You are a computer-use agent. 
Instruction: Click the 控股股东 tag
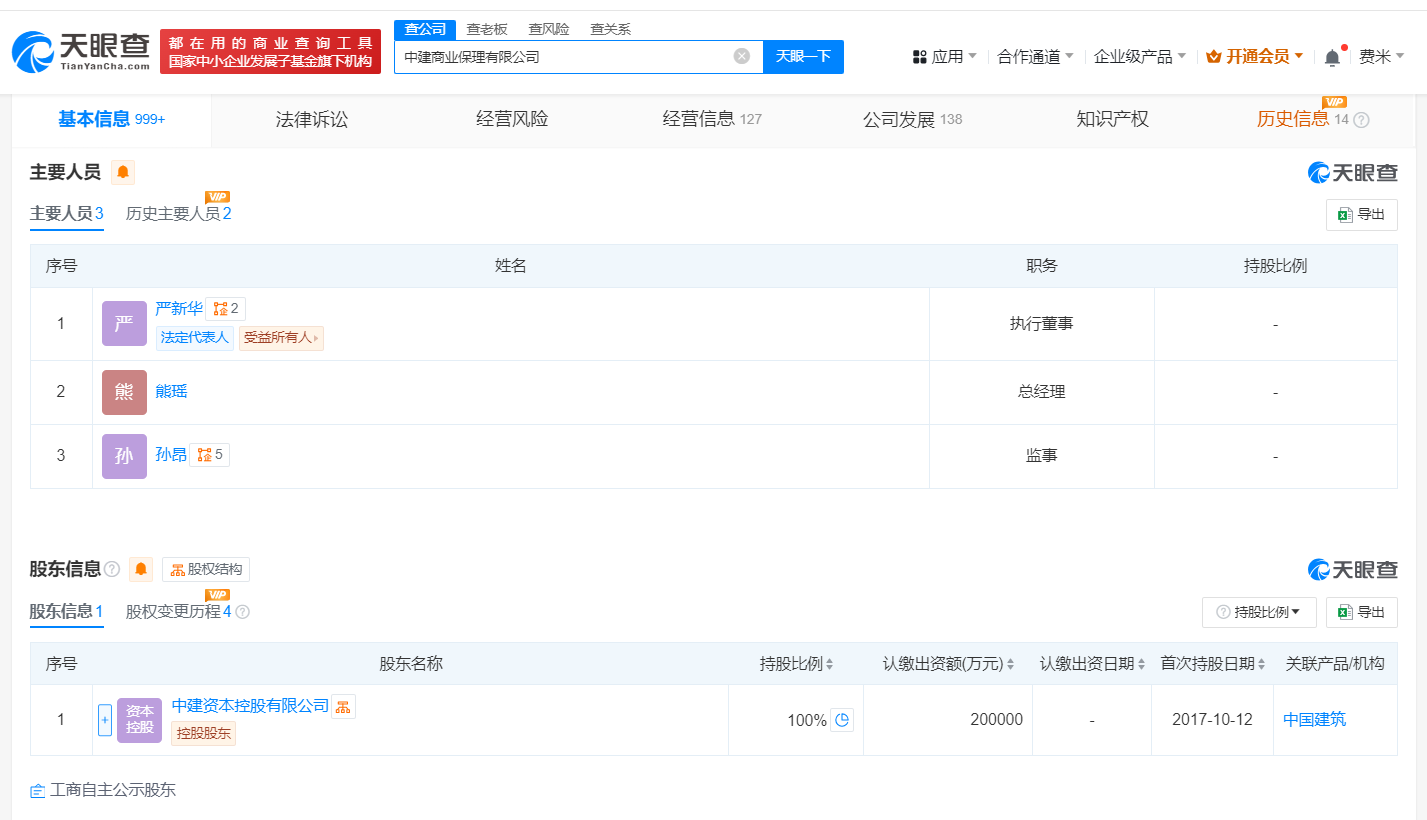tap(204, 734)
